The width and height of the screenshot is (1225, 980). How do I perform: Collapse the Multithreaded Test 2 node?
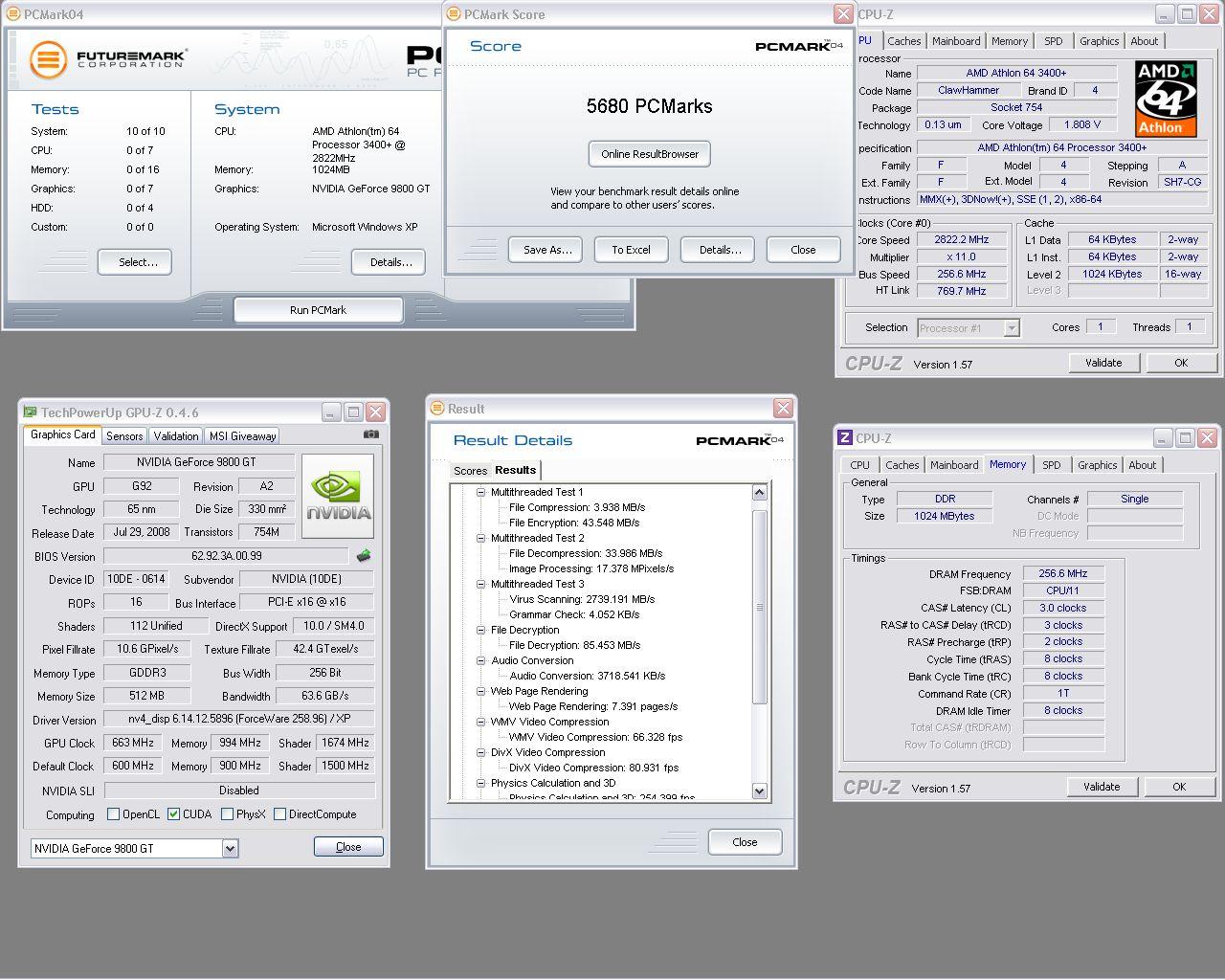(x=481, y=539)
